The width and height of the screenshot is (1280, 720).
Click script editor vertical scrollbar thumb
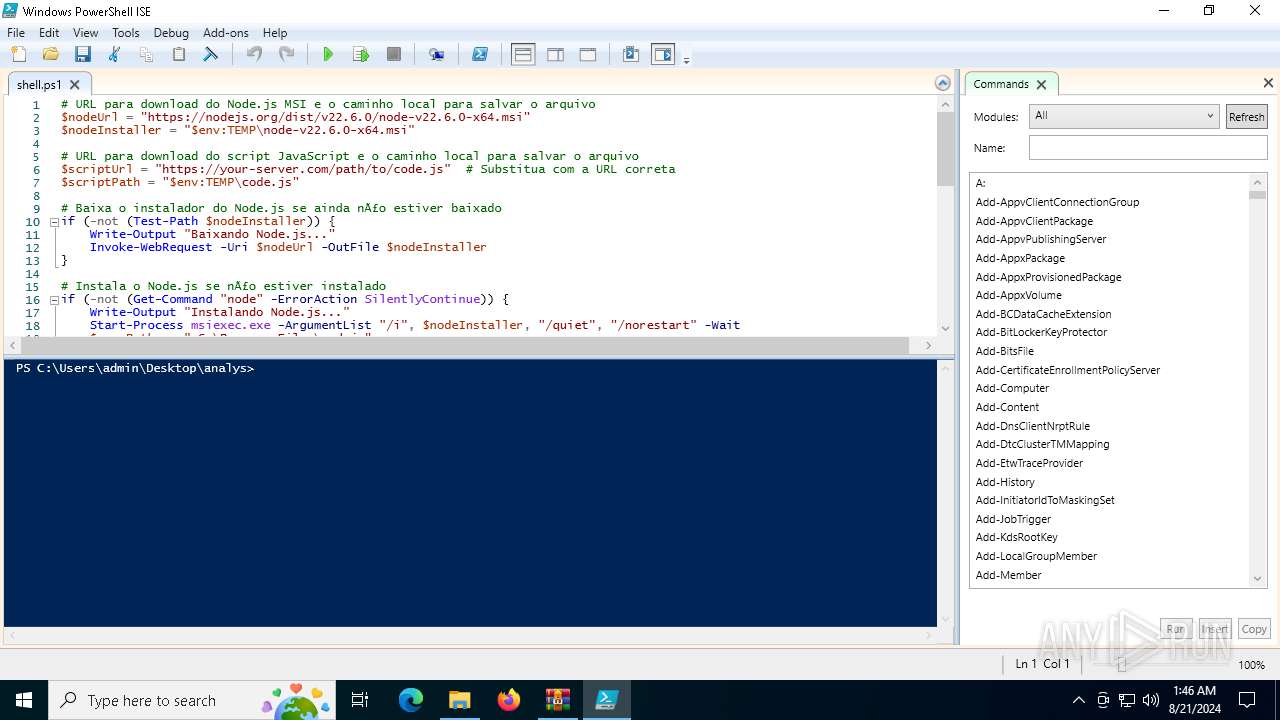click(945, 148)
